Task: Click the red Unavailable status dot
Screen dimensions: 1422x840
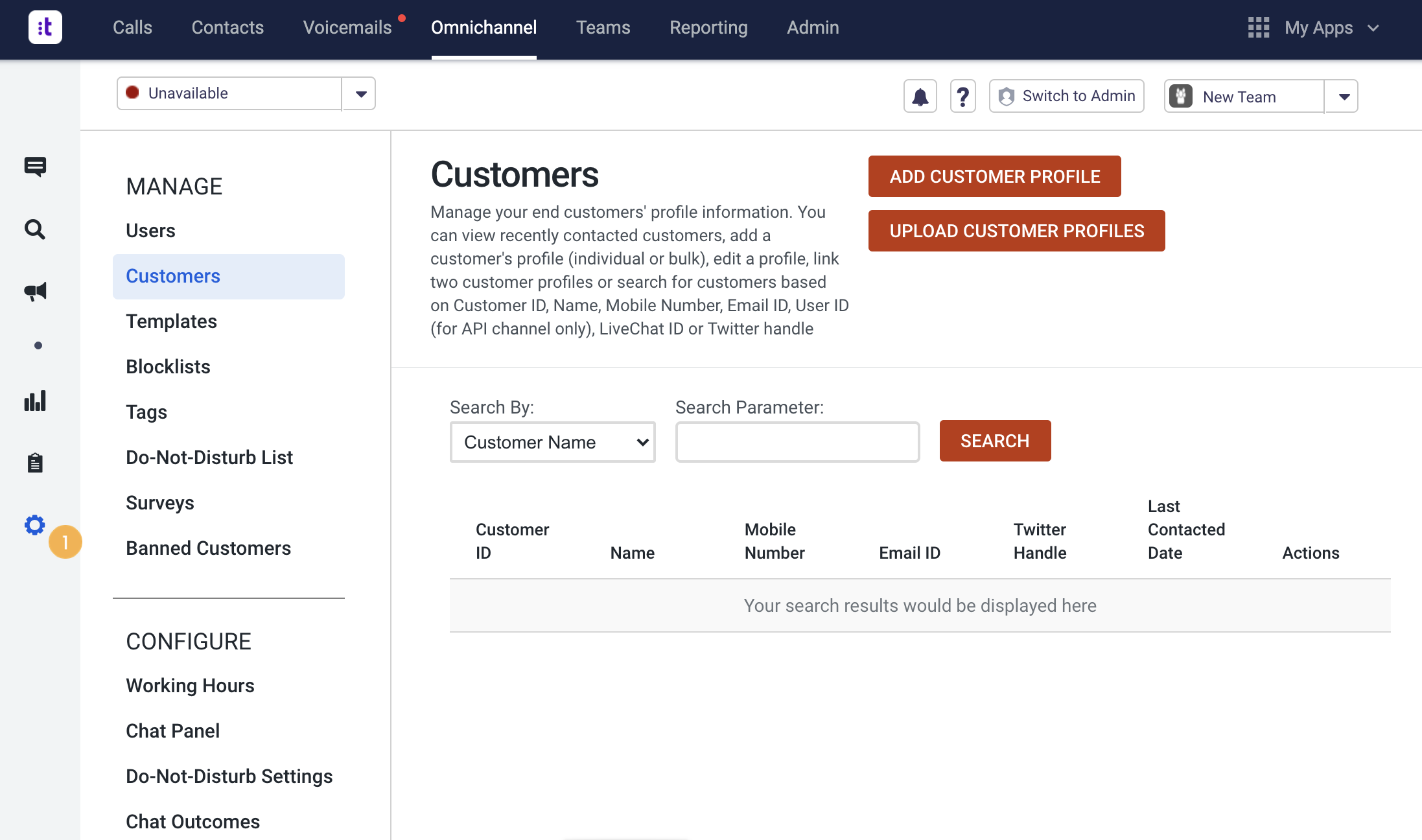Action: (133, 93)
